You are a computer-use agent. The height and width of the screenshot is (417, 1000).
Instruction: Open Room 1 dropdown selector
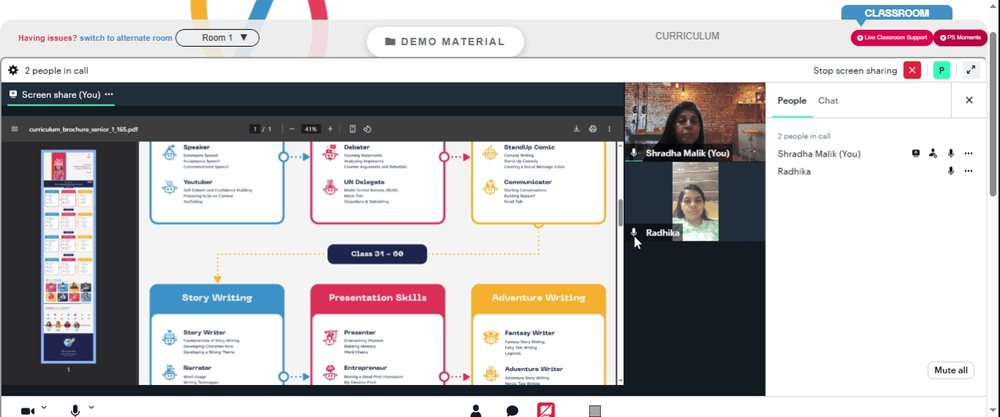[217, 38]
